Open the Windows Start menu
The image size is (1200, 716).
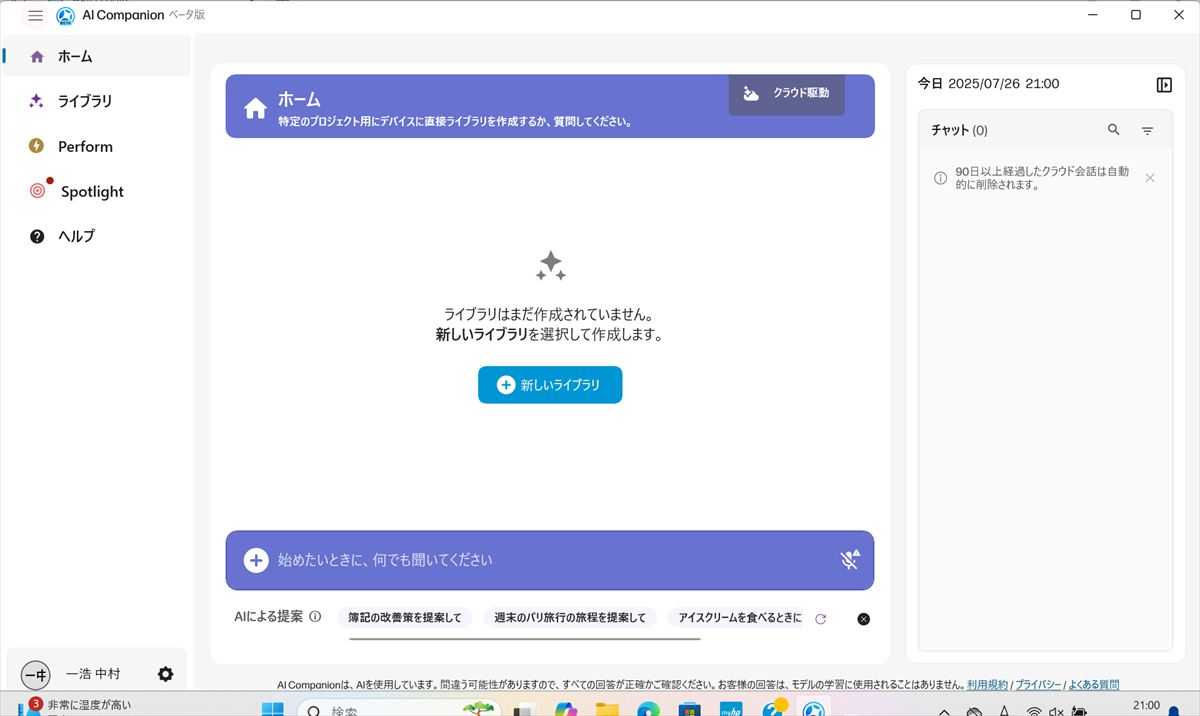273,708
